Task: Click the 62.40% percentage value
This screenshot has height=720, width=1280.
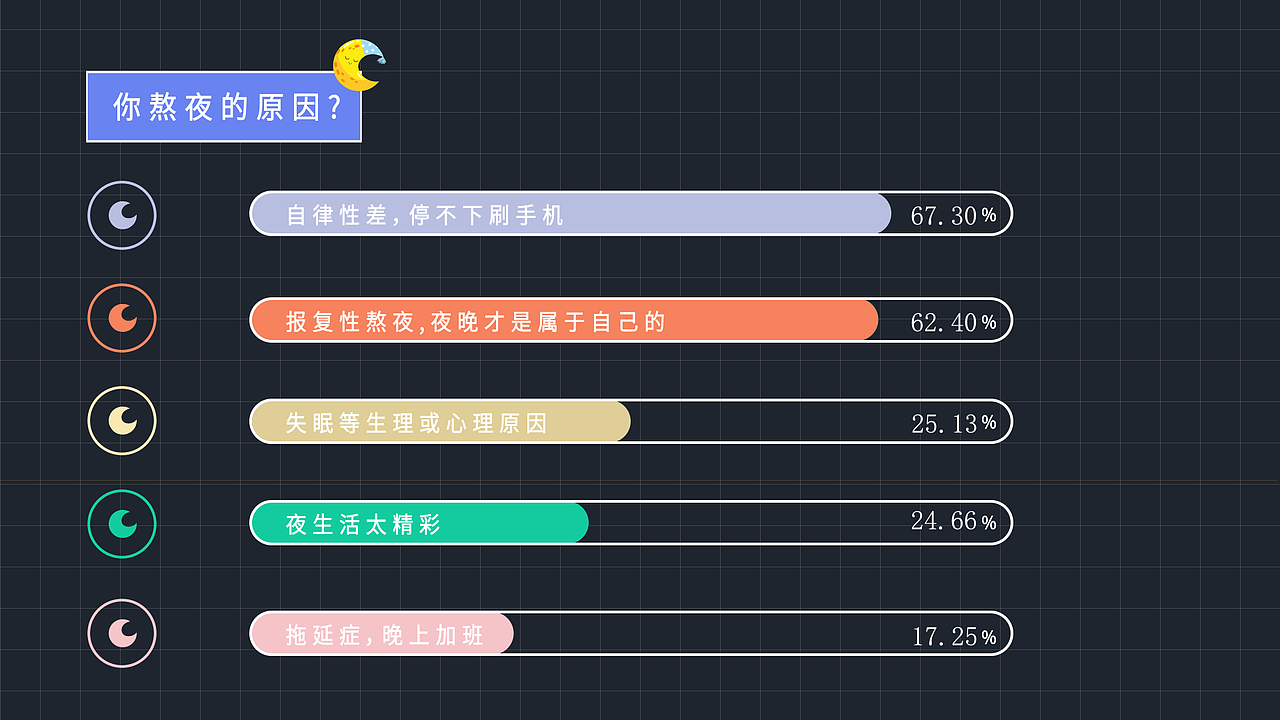Action: (953, 322)
